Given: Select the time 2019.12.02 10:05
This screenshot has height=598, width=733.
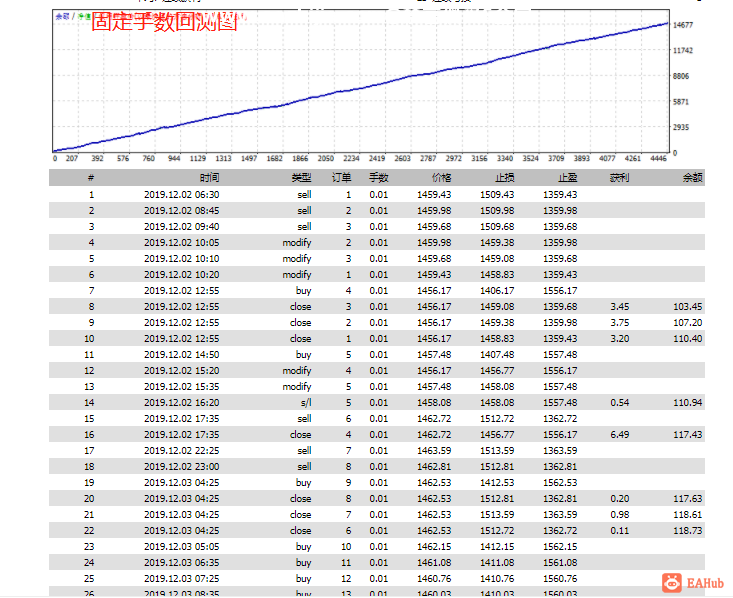Looking at the screenshot, I should 181,243.
